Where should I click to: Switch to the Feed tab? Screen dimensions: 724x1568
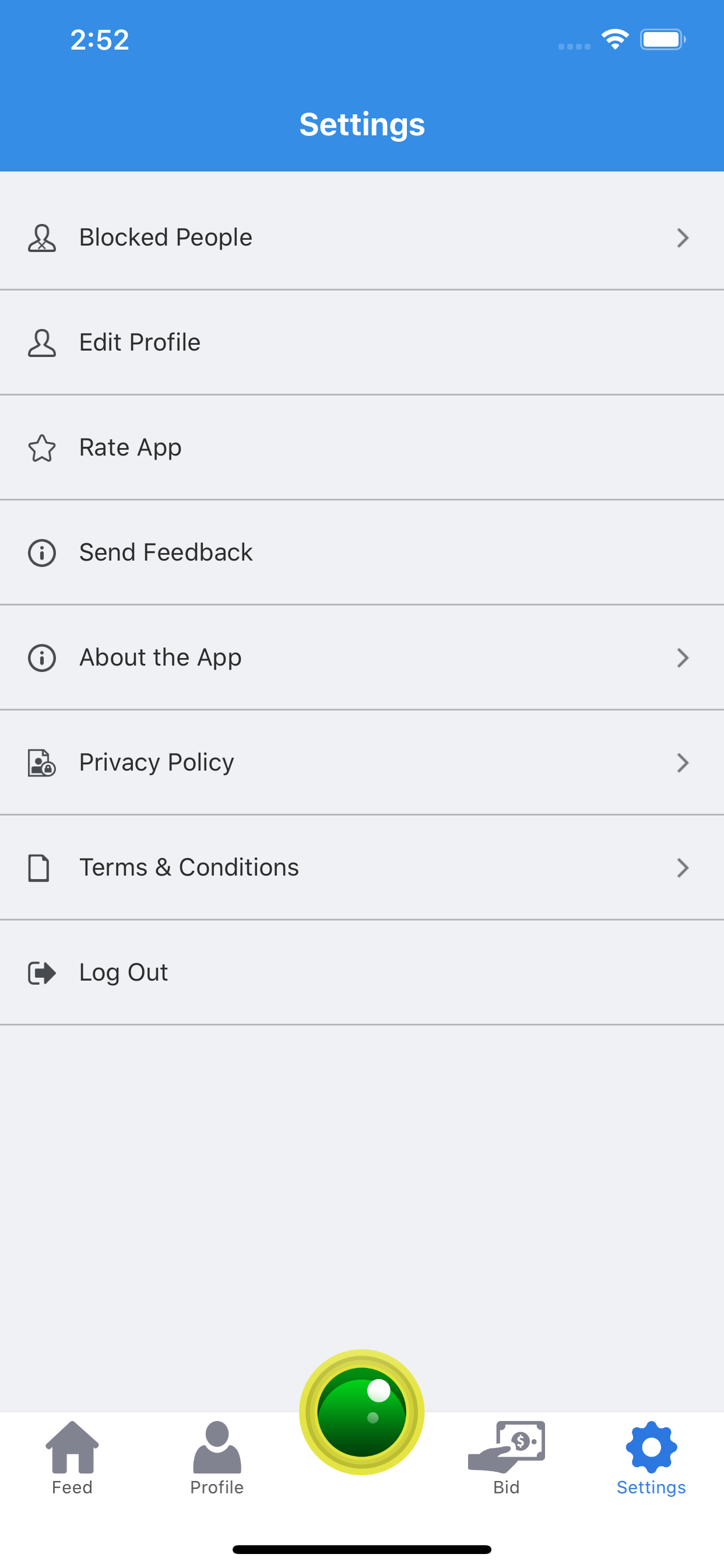tap(72, 1458)
